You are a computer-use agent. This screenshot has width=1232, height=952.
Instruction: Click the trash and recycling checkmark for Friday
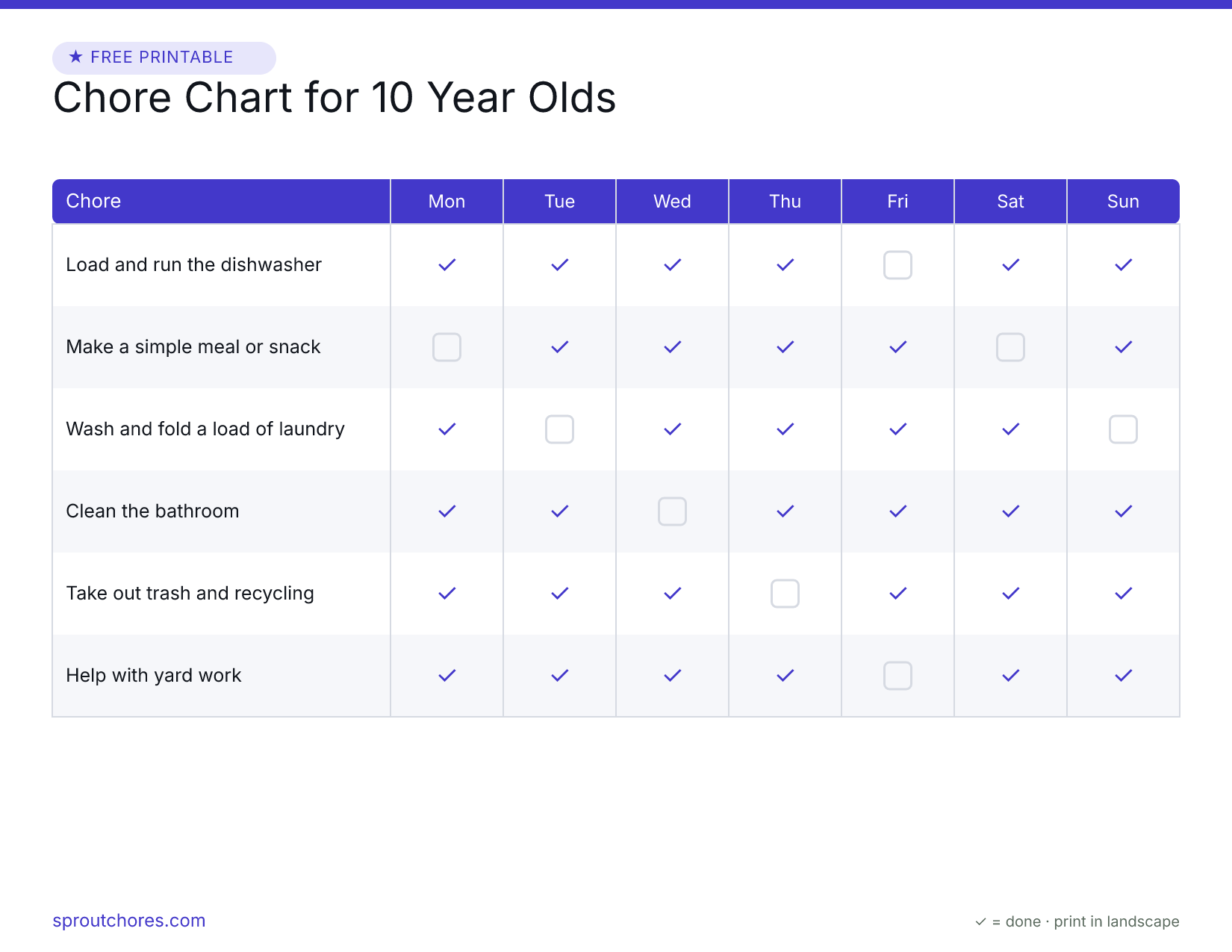pos(897,594)
